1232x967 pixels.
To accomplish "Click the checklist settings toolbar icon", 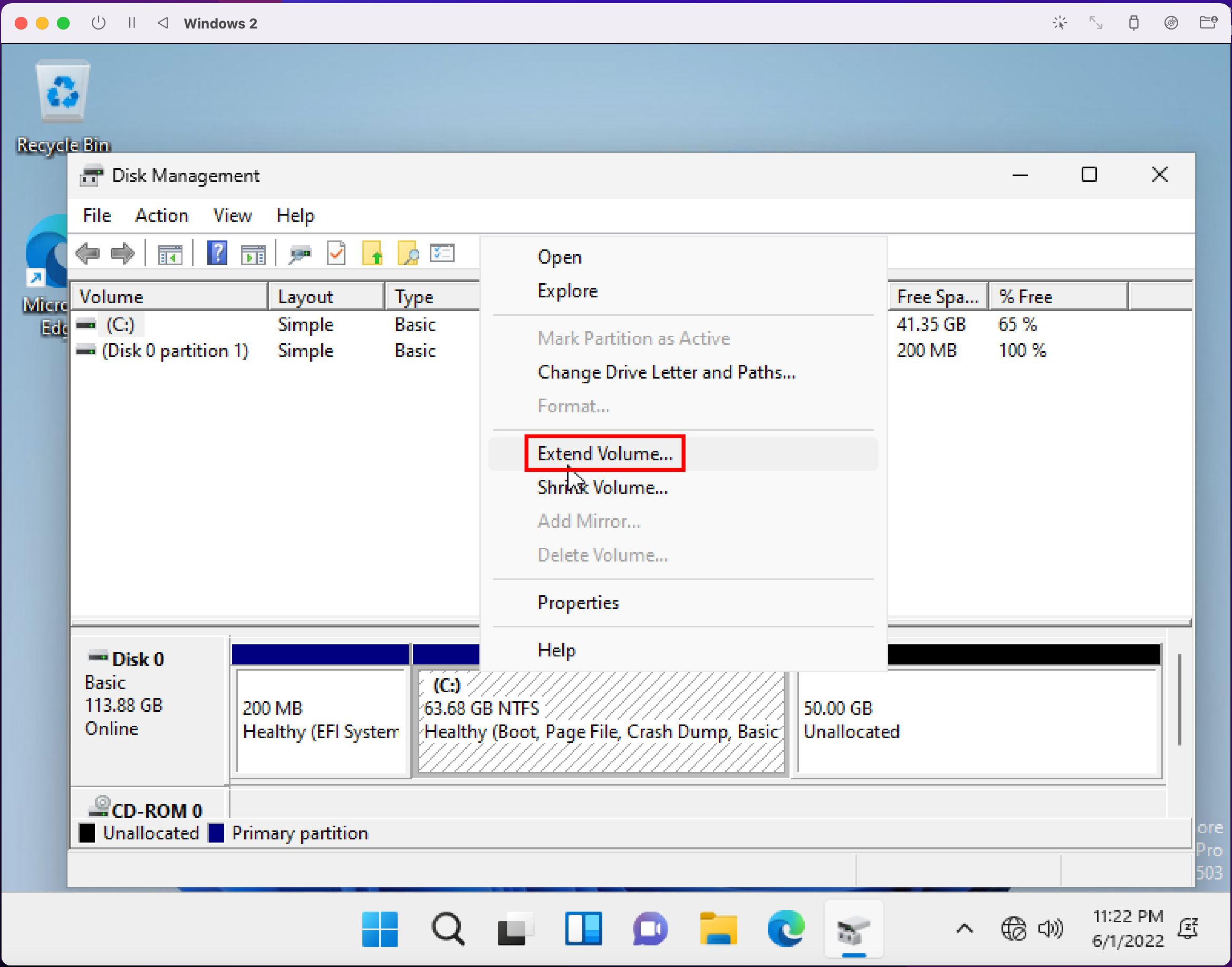I will pyautogui.click(x=442, y=253).
